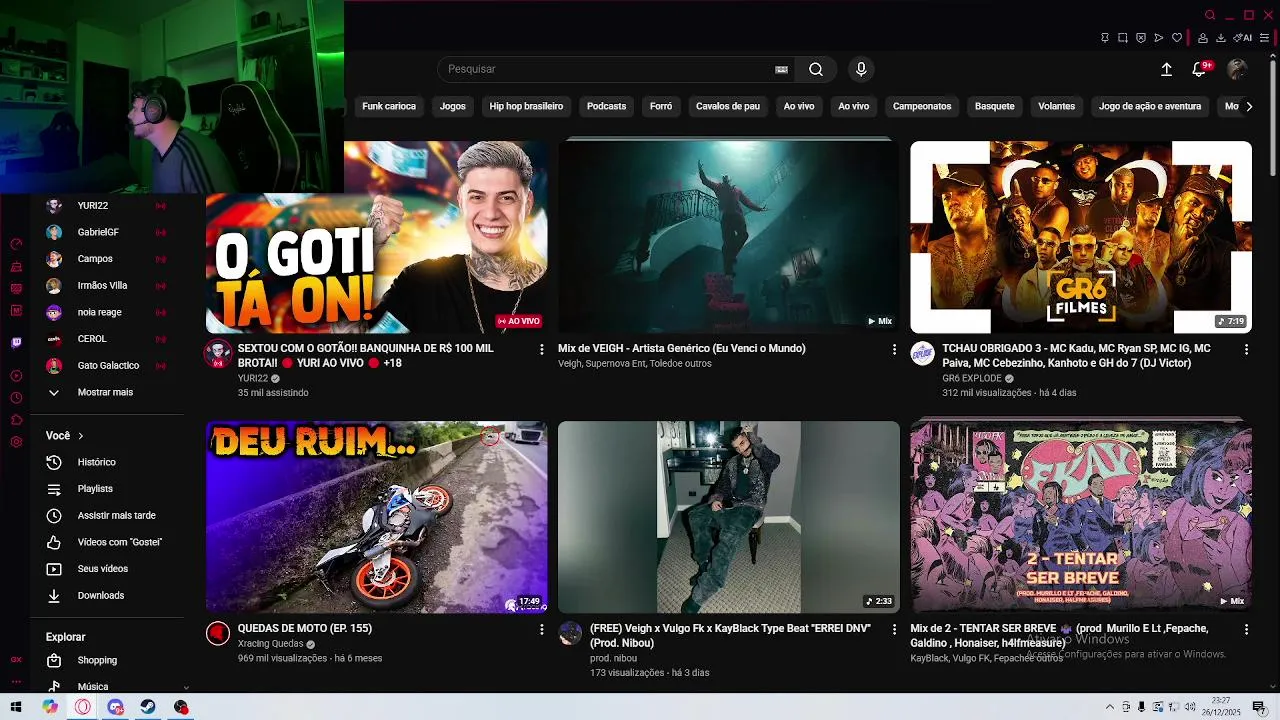
Task: Open the Xracing Quedas channel name
Action: 270,644
